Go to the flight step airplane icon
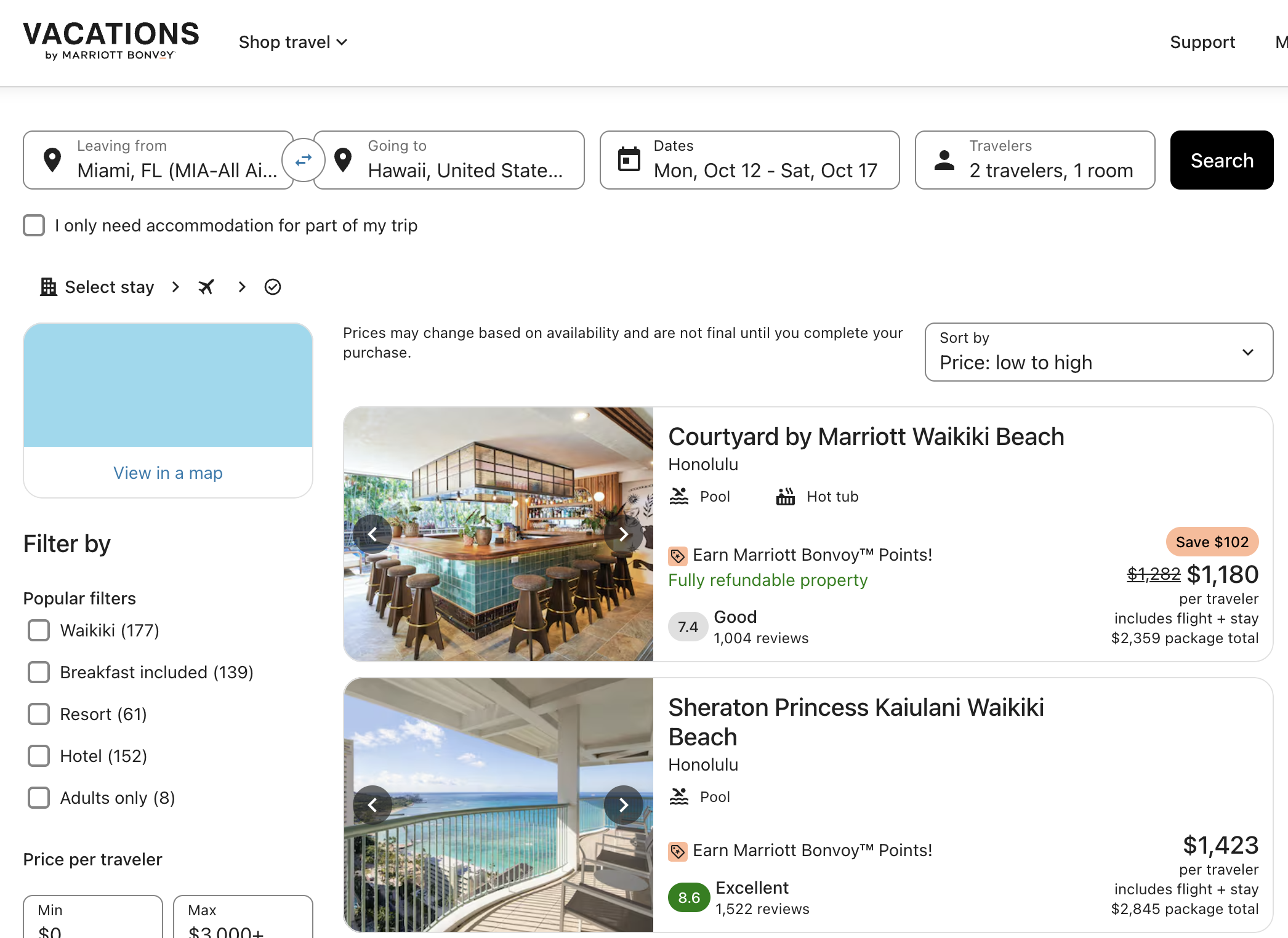 (206, 287)
